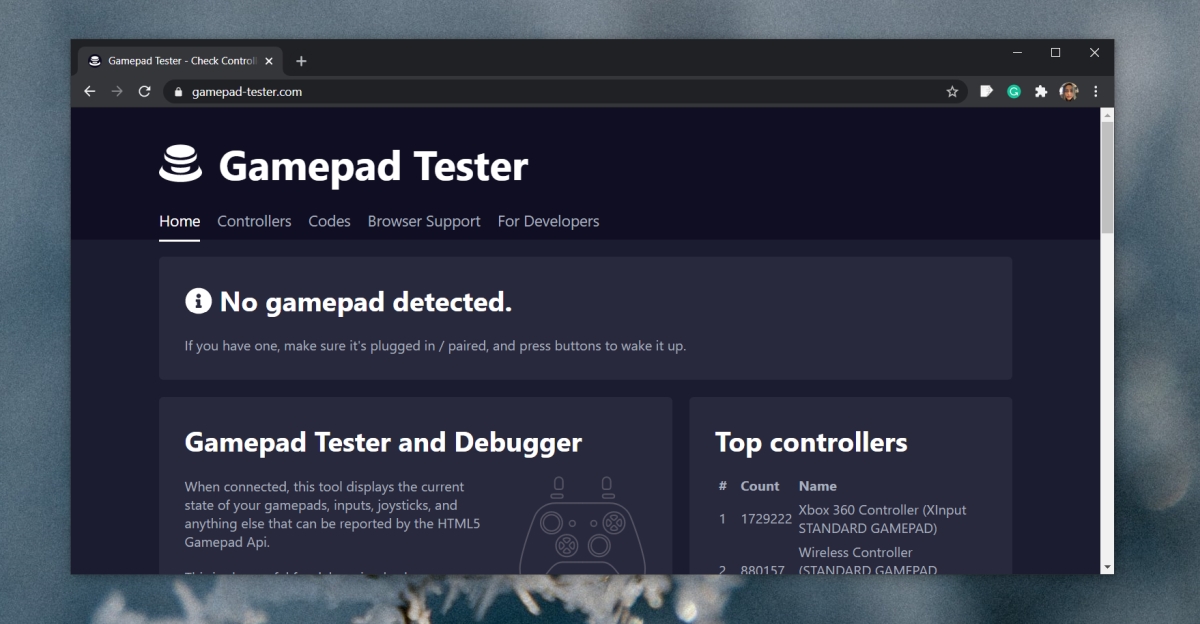This screenshot has height=624, width=1200.
Task: Open the For Developers page
Action: point(548,221)
